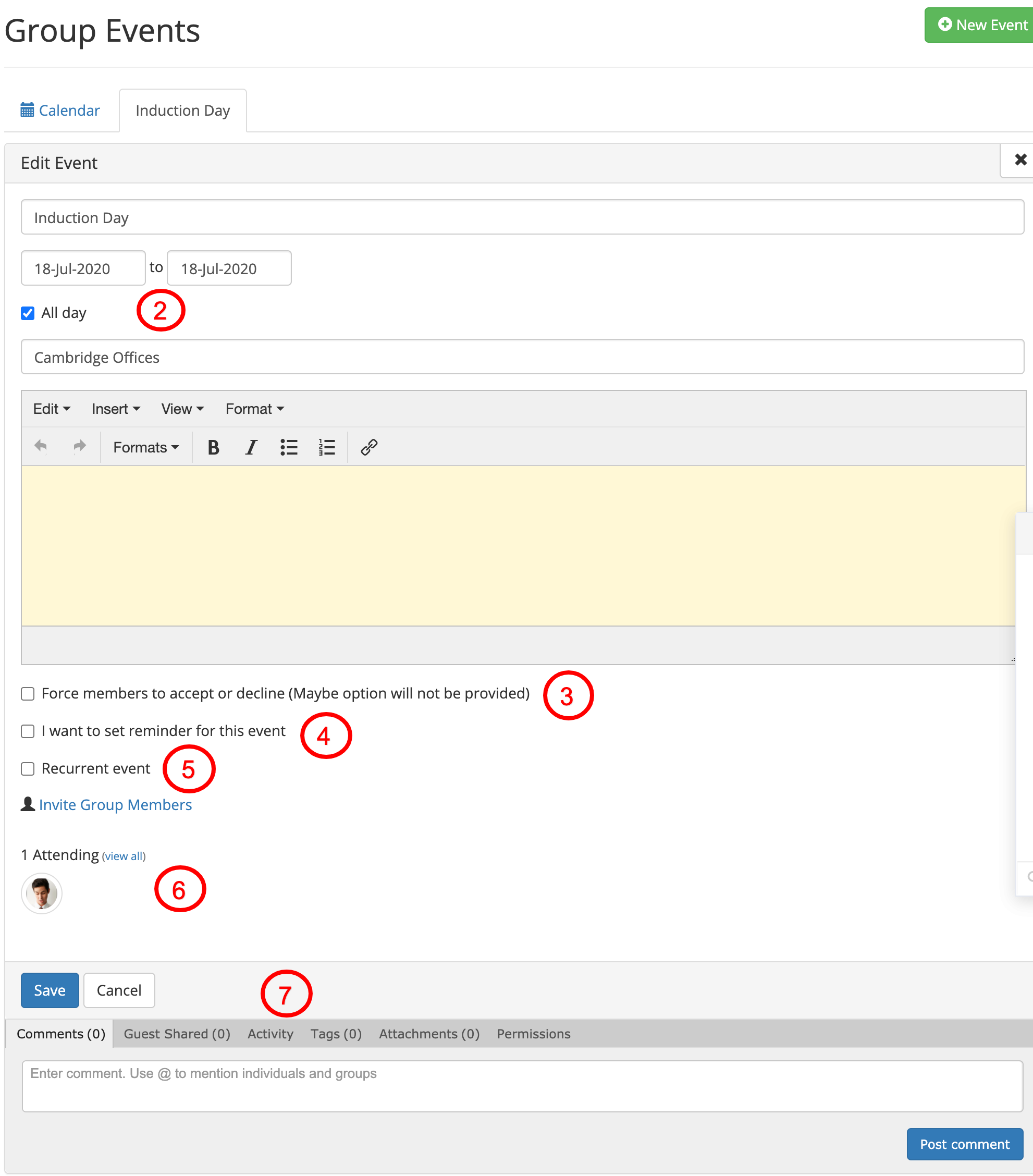This screenshot has height=1176, width=1033.
Task: Enable Force members to accept or decline
Action: tap(28, 694)
